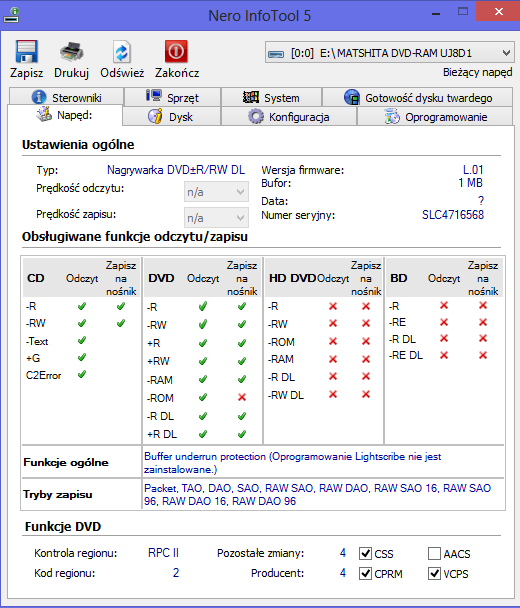Click the buffer value 1 MB
The width and height of the screenshot is (520, 608).
coord(471,183)
